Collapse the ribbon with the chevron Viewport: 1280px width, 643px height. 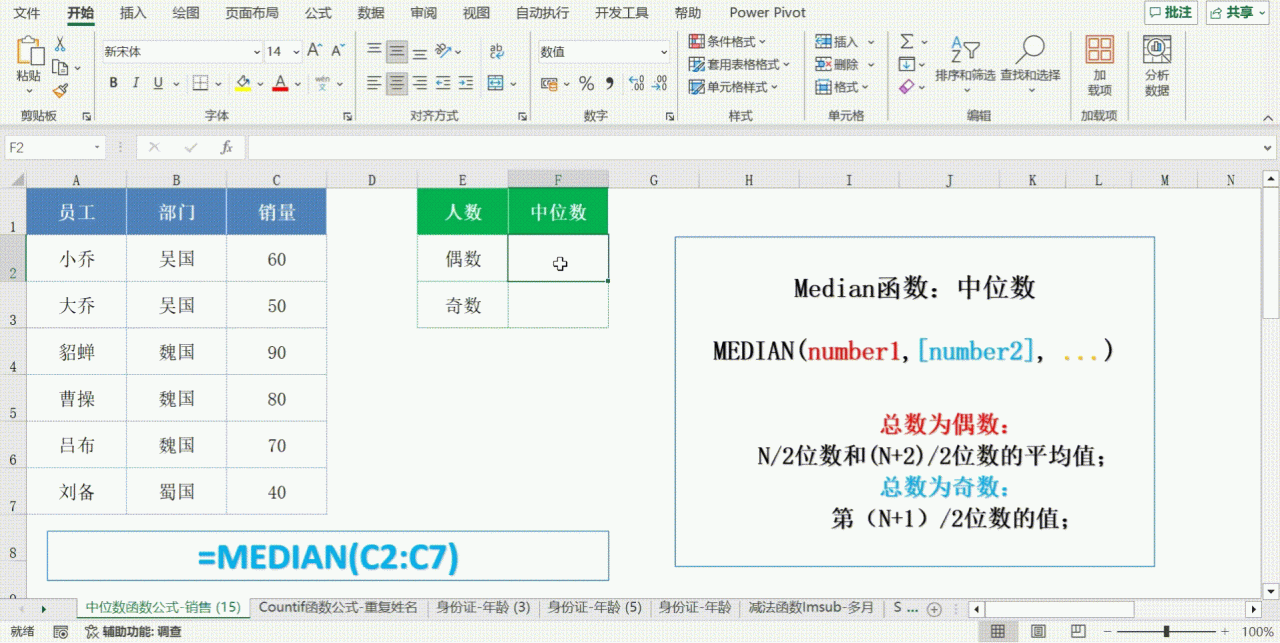(x=1266, y=117)
